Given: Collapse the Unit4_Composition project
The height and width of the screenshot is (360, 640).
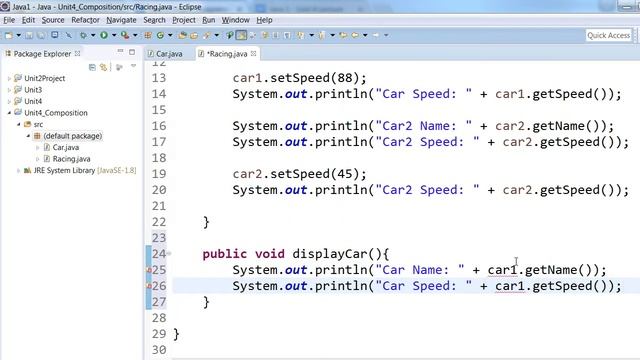Looking at the screenshot, I should point(9,113).
